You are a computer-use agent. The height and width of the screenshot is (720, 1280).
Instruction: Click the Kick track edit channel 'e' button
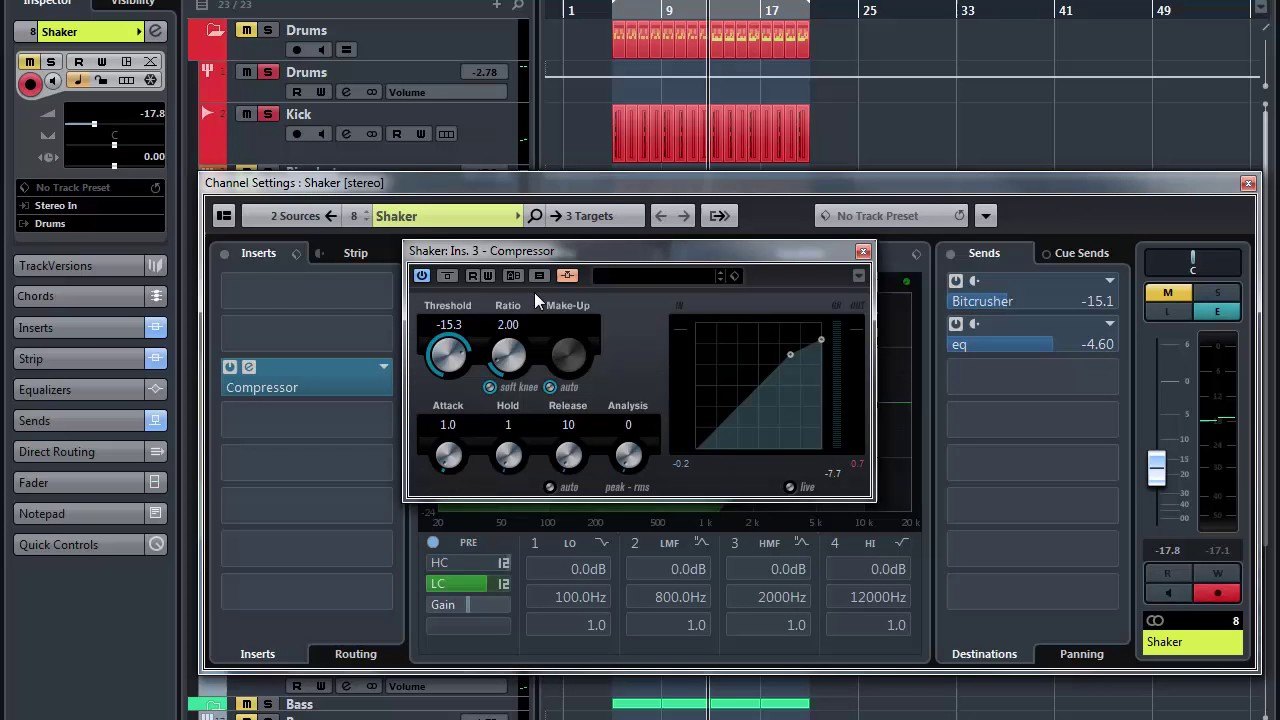(x=346, y=134)
